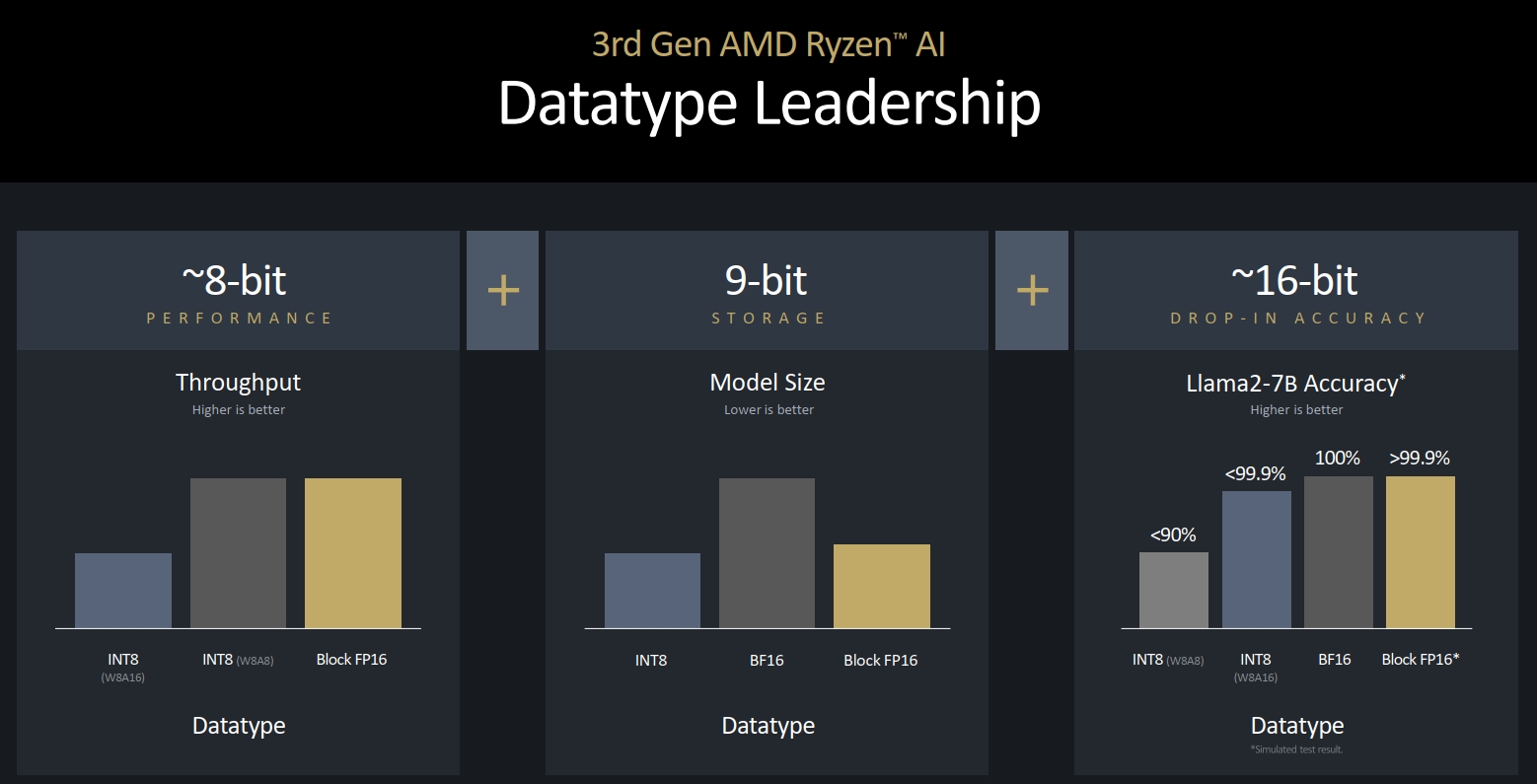Click the '<90%' value label
This screenshot has width=1537, height=784.
1173,535
